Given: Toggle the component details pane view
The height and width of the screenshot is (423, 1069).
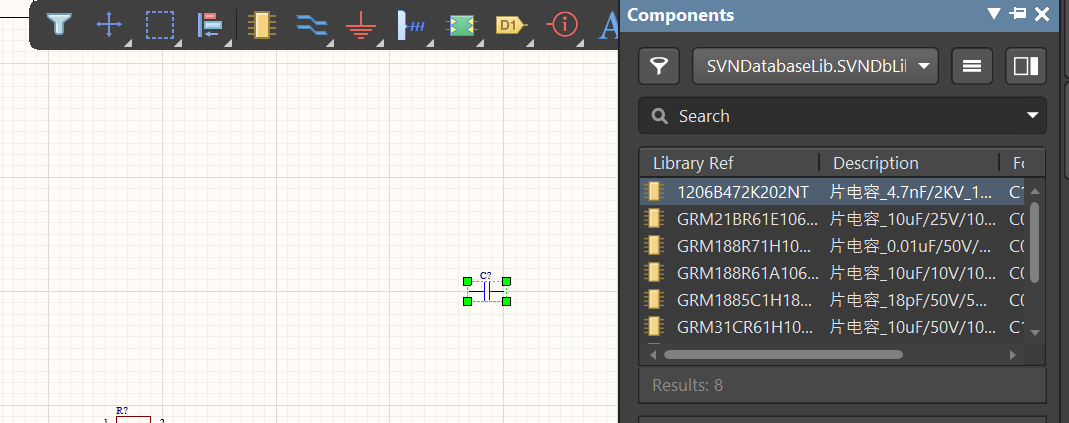Looking at the screenshot, I should point(1026,66).
